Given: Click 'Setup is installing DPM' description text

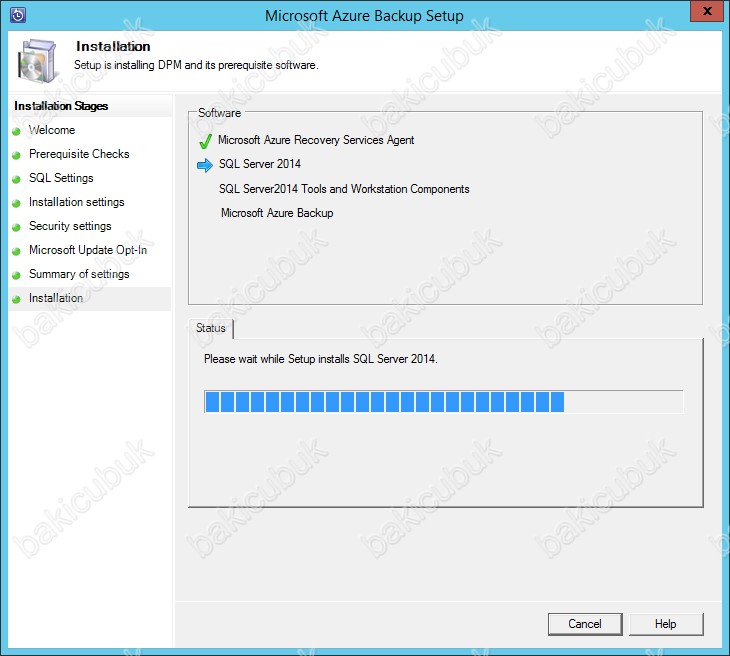Looking at the screenshot, I should coord(196,65).
